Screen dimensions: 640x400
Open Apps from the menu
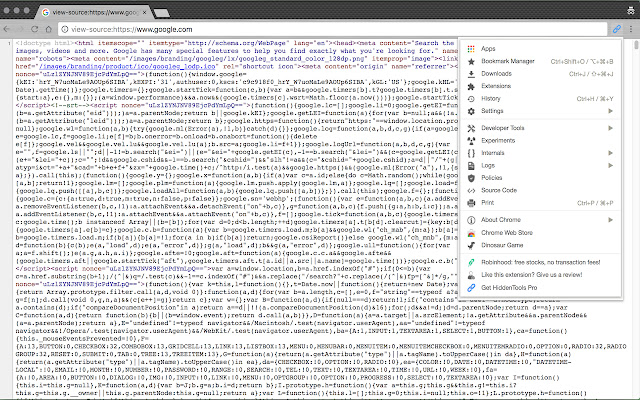point(540,49)
